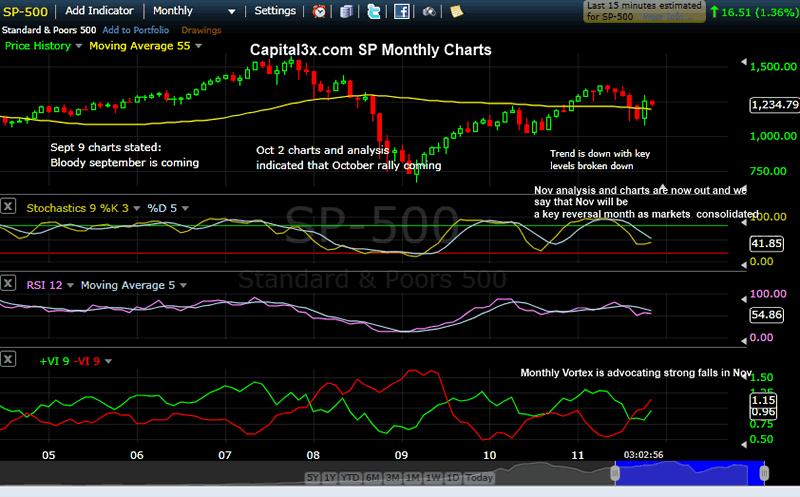Click the yellow sticky note icon
This screenshot has height=497, width=800.
(x=456, y=11)
